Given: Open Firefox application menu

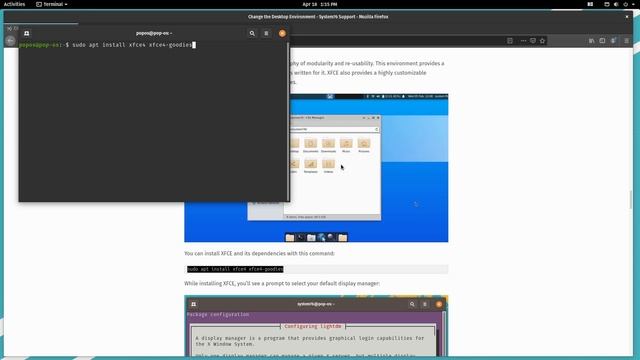Looking at the screenshot, I should click(x=627, y=41).
